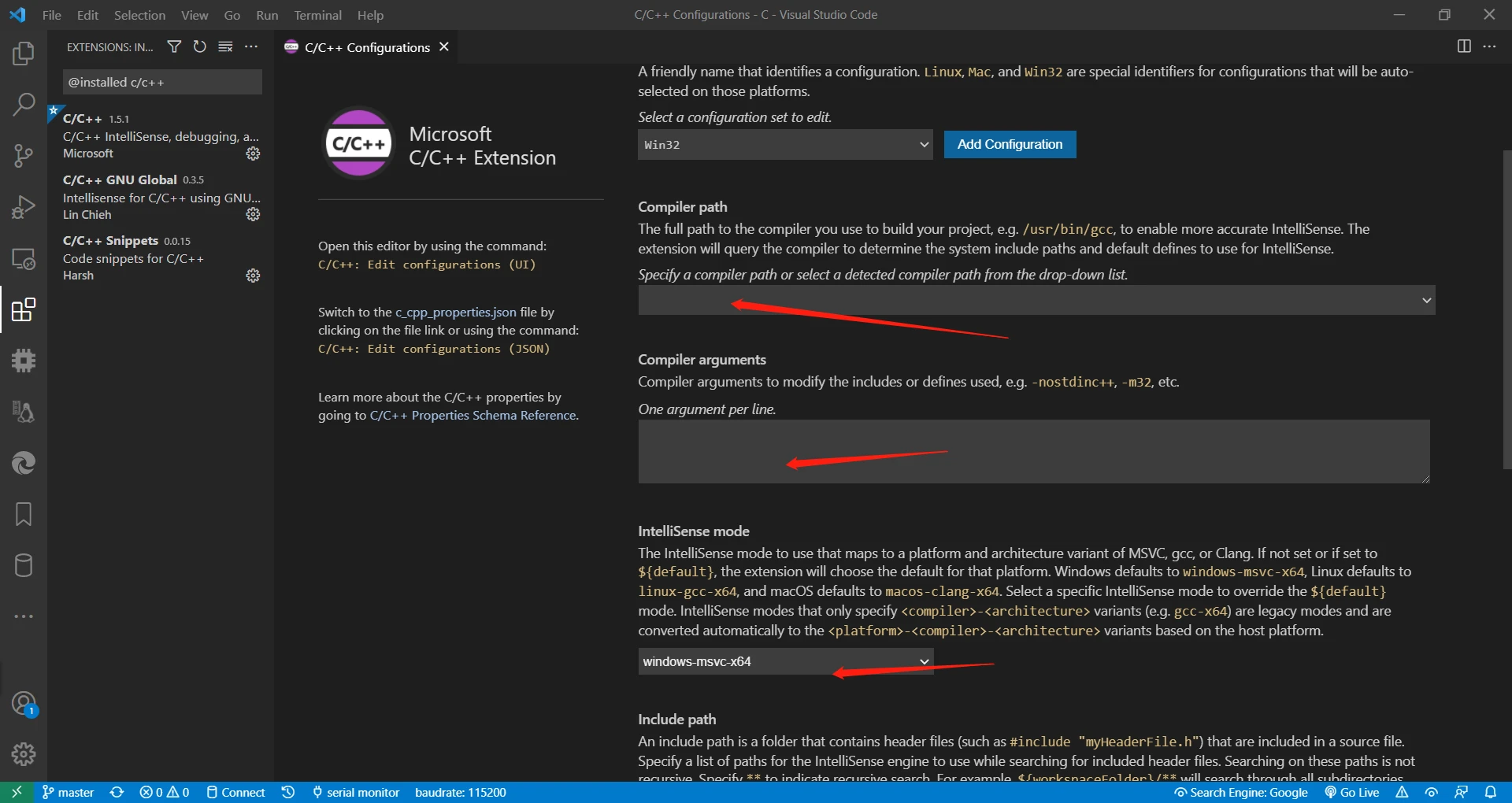Open the Run menu
Viewport: 1512px width, 803px height.
[x=267, y=15]
